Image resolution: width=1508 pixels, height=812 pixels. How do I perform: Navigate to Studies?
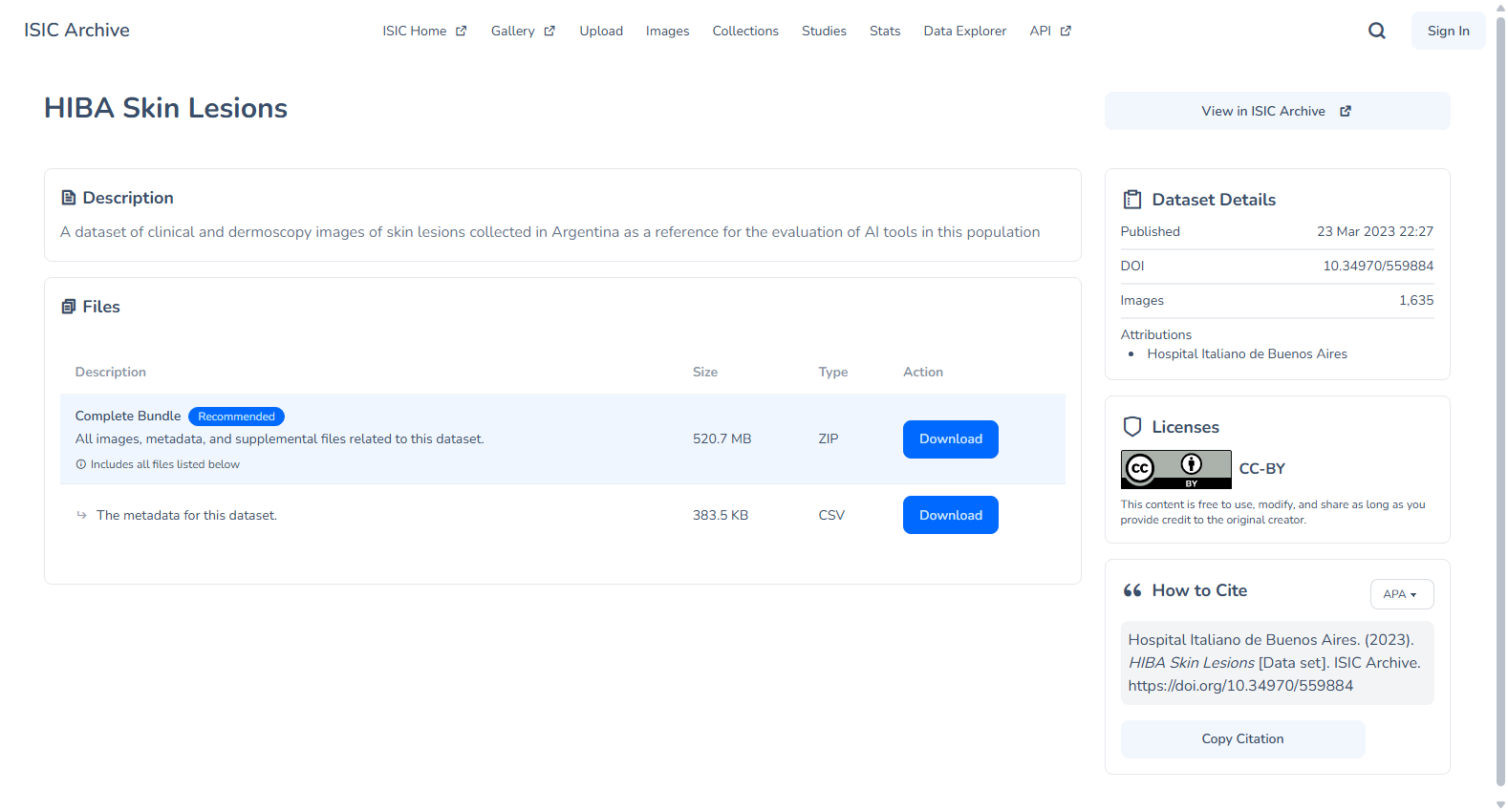click(824, 31)
